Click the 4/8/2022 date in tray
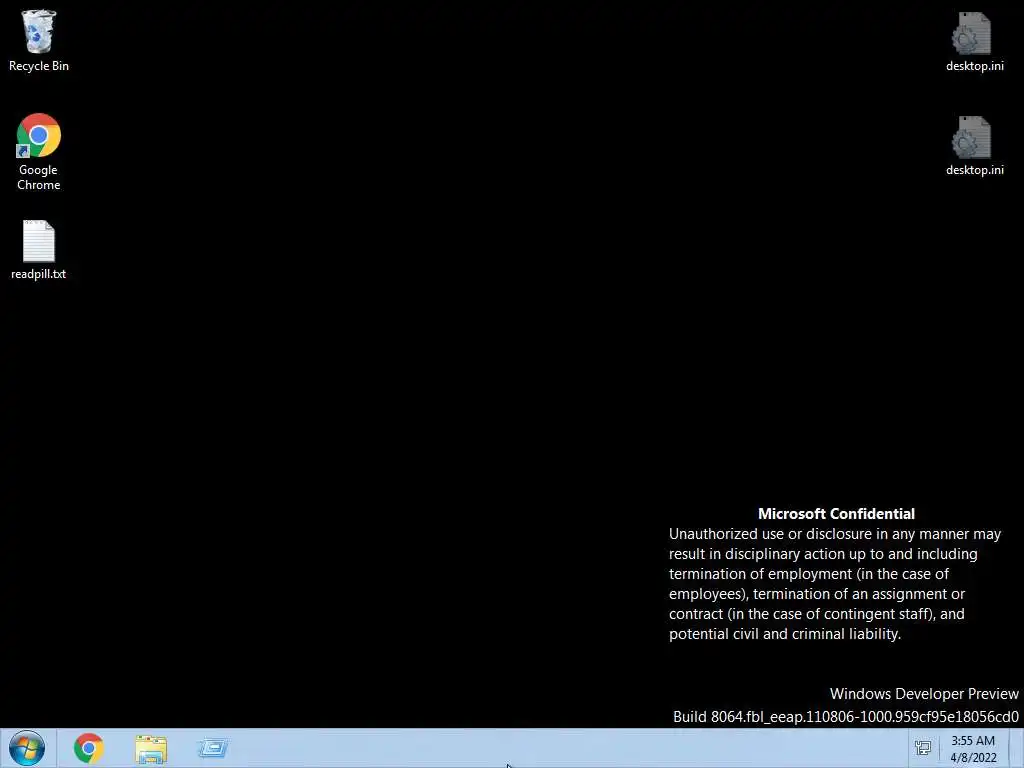Image resolution: width=1024 pixels, height=768 pixels. click(x=973, y=758)
